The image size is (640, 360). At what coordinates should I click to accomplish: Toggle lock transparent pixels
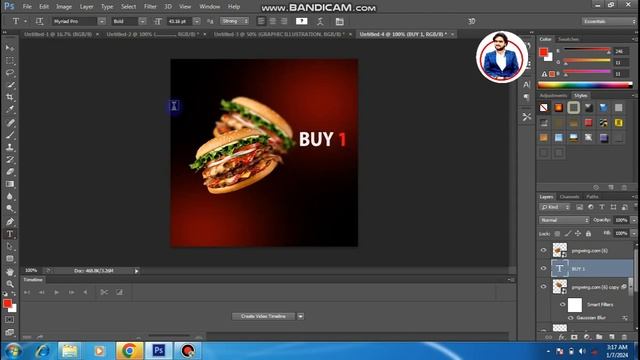557,233
